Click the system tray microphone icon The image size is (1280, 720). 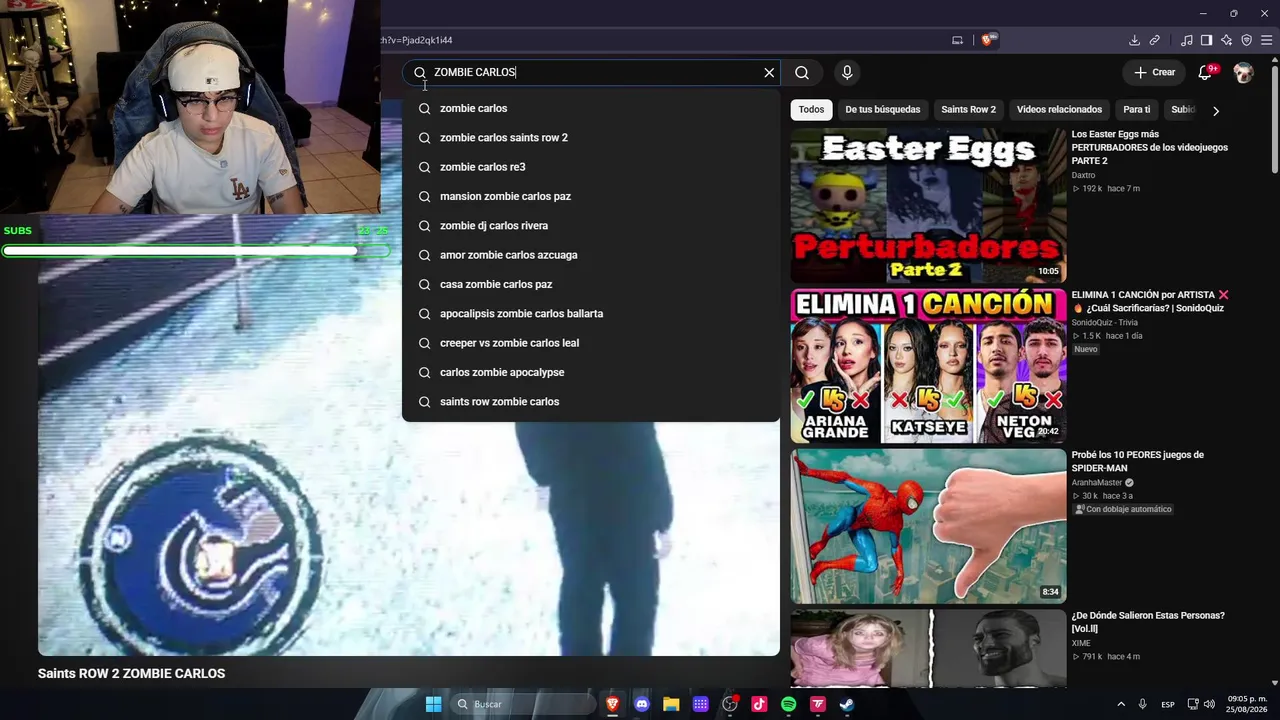1143,704
